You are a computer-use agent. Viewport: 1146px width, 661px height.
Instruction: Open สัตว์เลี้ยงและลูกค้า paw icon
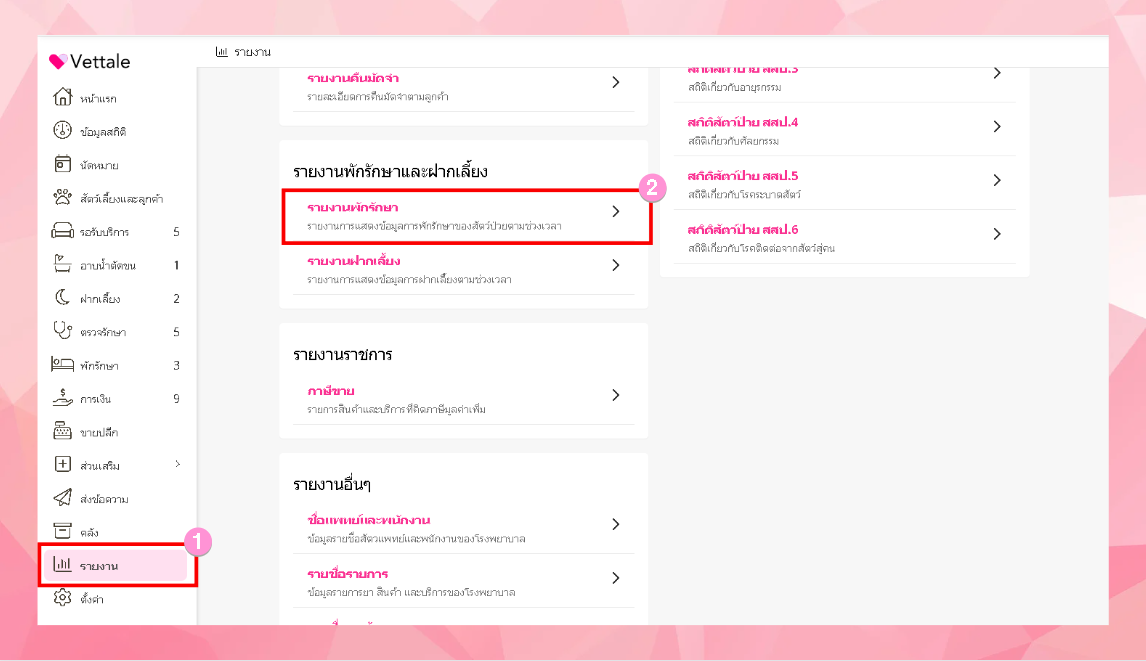click(63, 197)
